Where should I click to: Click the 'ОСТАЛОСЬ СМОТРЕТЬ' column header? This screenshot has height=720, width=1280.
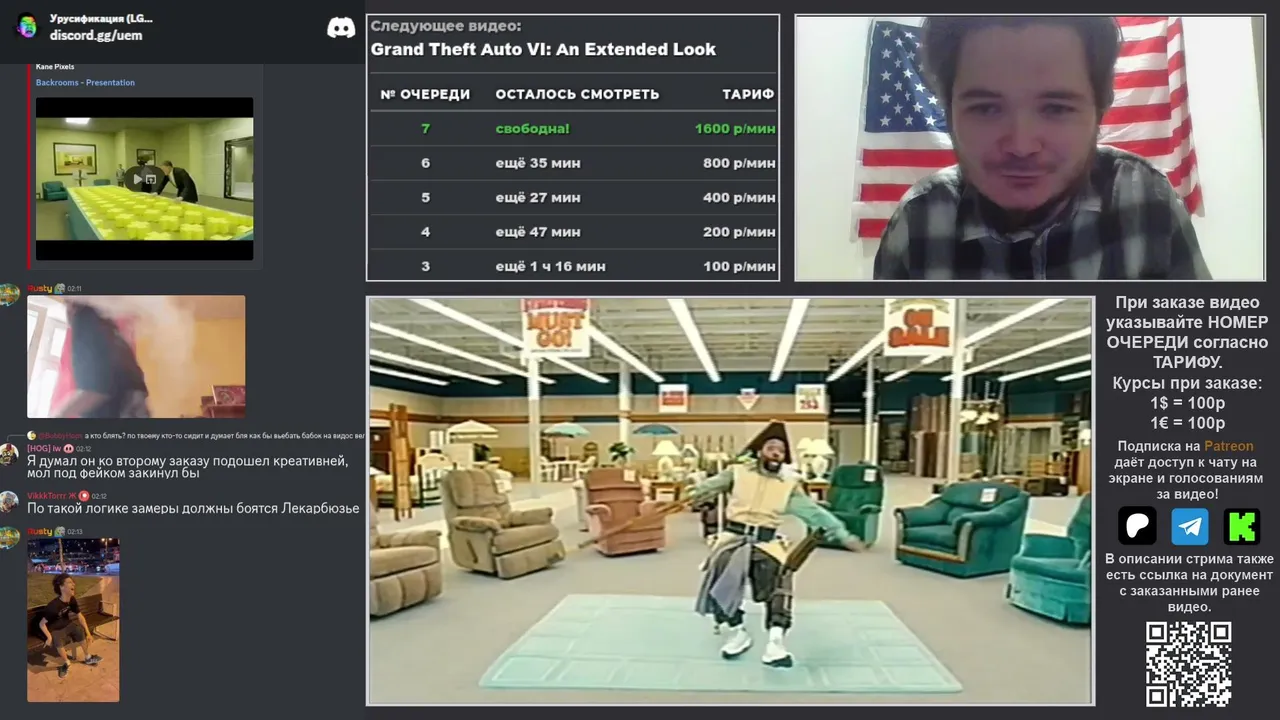577,94
